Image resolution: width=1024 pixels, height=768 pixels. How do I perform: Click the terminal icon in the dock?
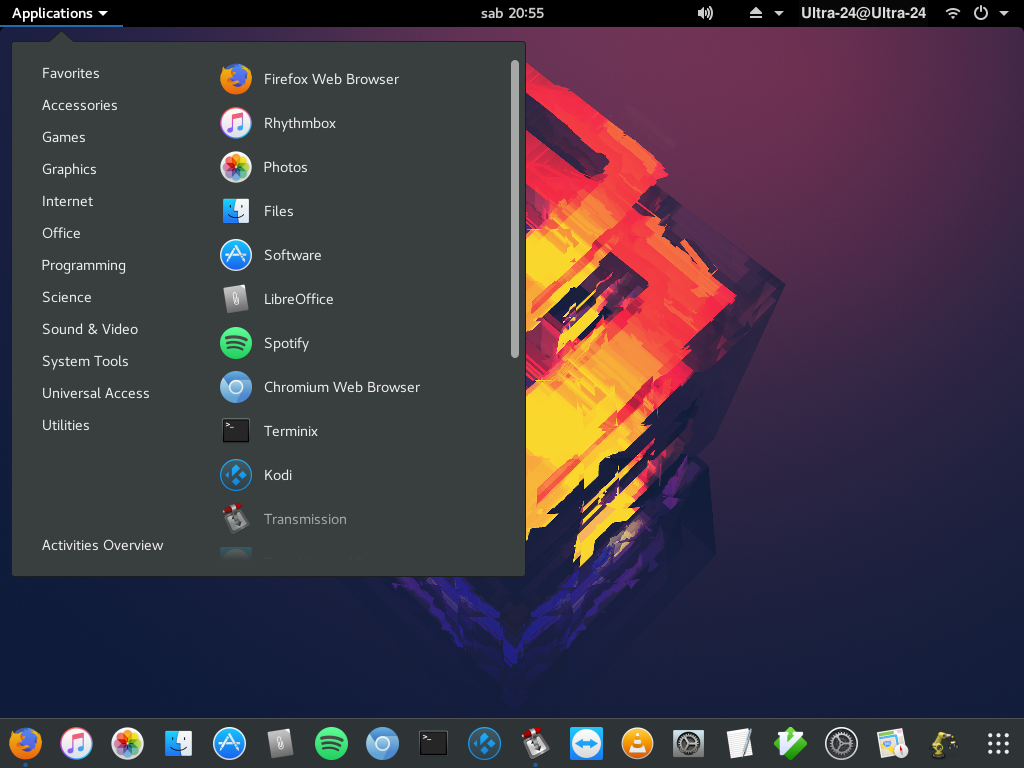433,743
